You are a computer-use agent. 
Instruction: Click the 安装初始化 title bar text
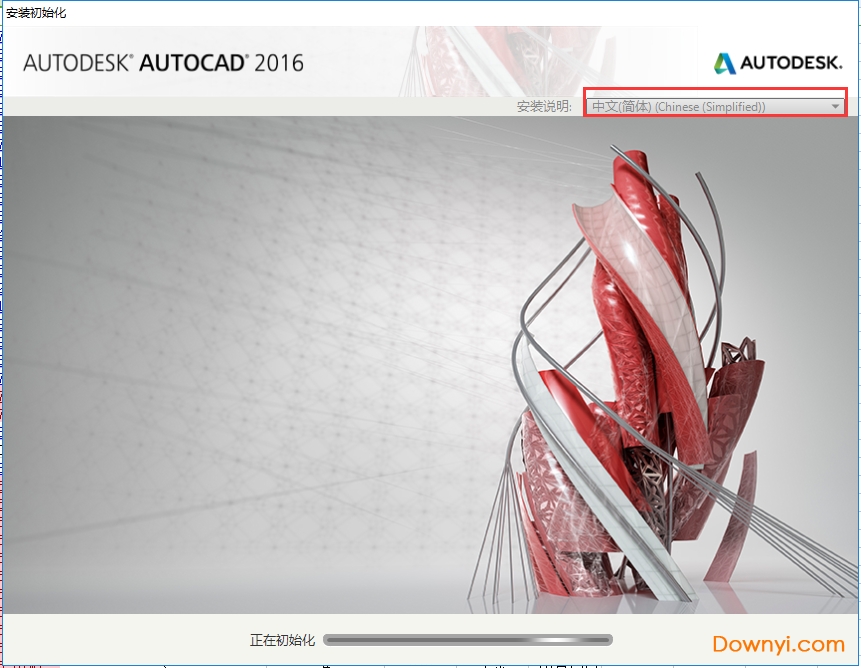[37, 12]
